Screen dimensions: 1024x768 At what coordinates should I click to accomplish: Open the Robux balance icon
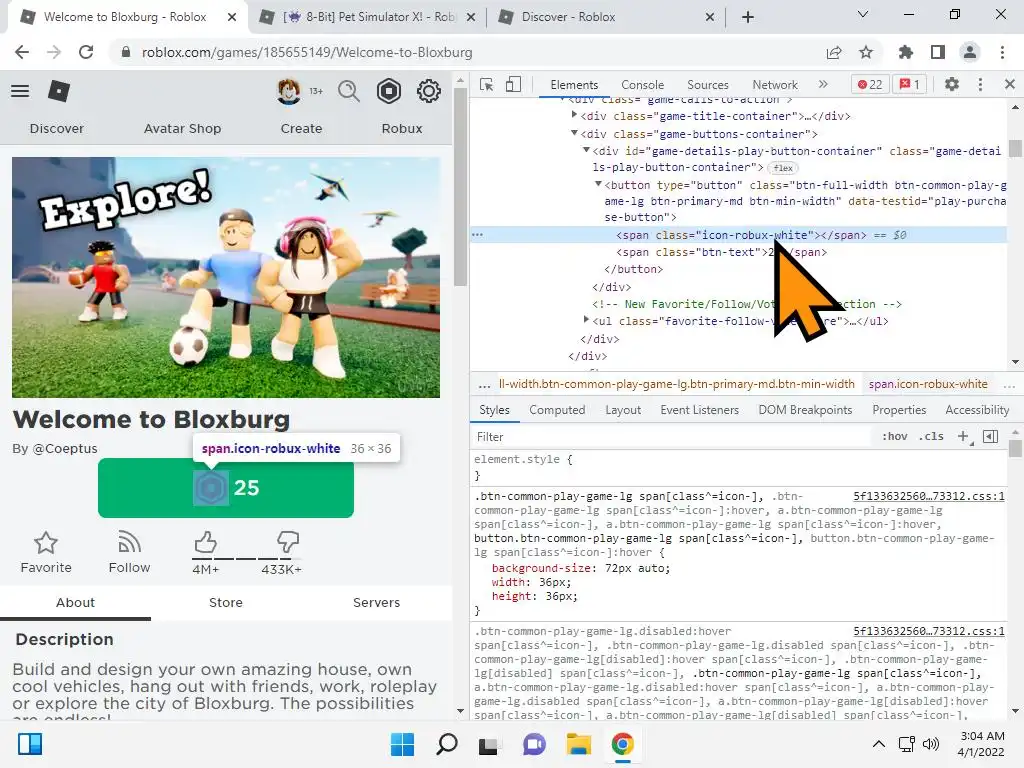[389, 91]
